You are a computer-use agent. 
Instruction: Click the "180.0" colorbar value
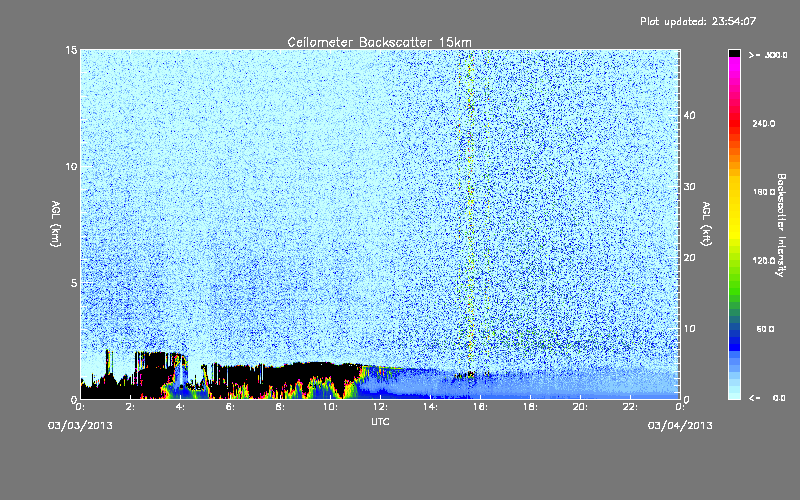point(764,192)
